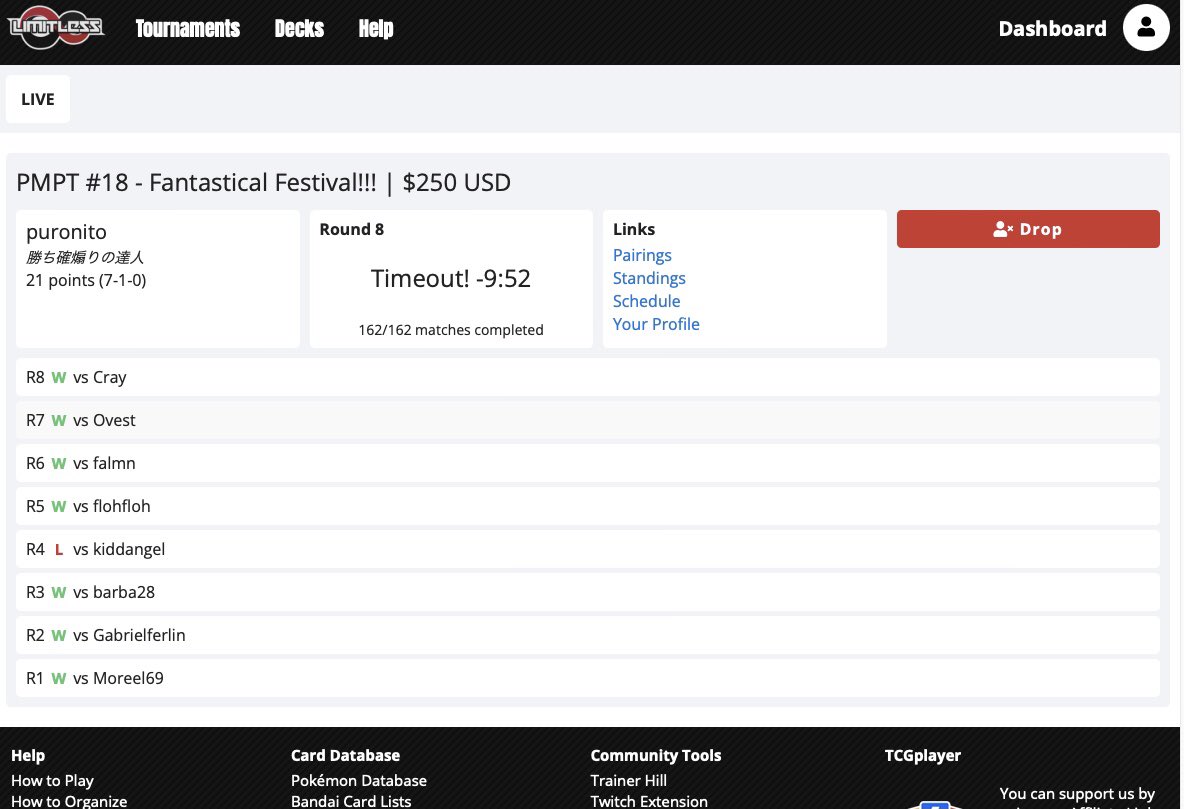The width and height of the screenshot is (1184, 809).
Task: Open the Pairings link
Action: (642, 255)
